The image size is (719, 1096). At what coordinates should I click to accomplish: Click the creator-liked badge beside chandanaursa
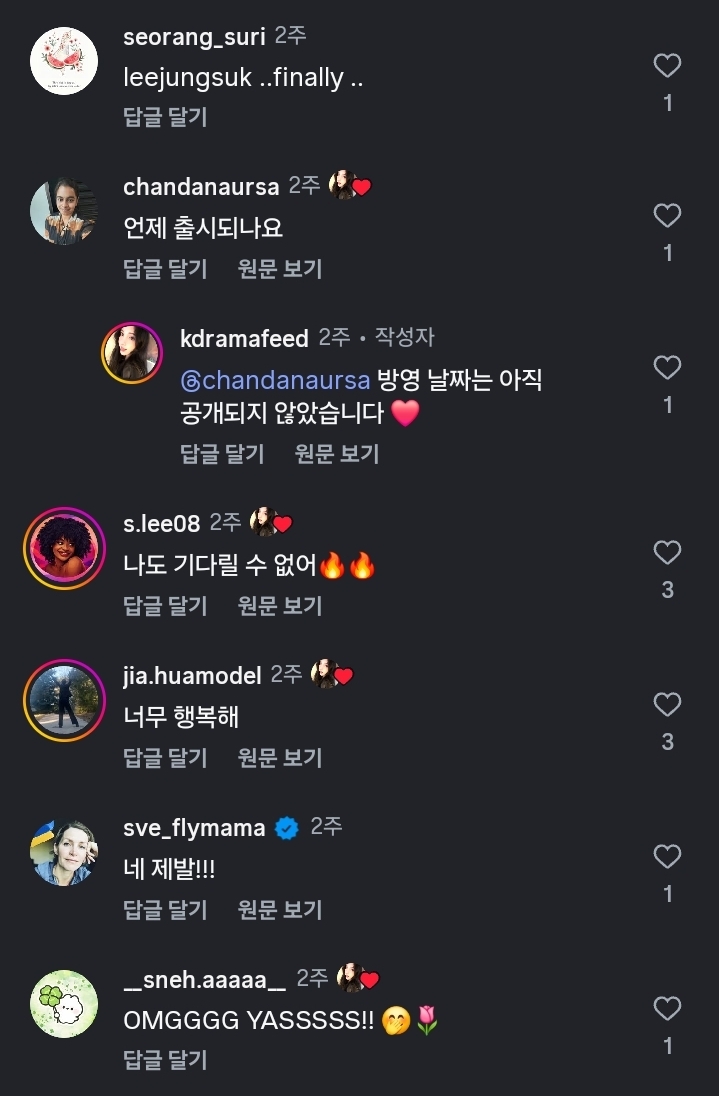tap(349, 186)
